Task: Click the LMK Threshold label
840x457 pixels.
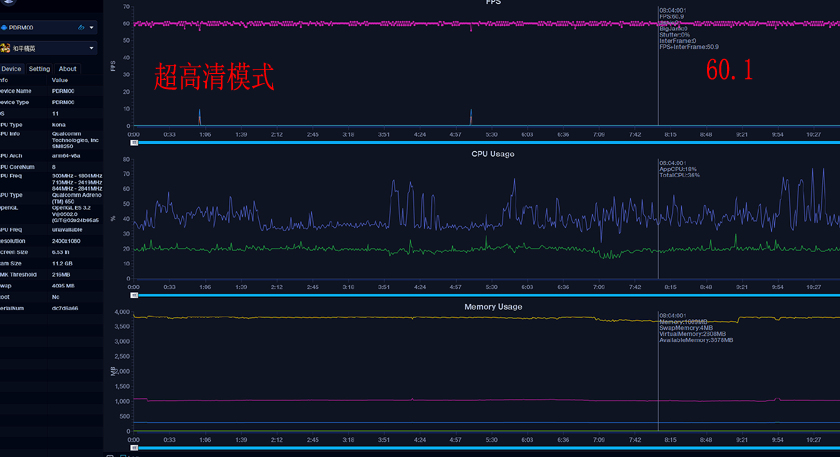Action: [19, 274]
